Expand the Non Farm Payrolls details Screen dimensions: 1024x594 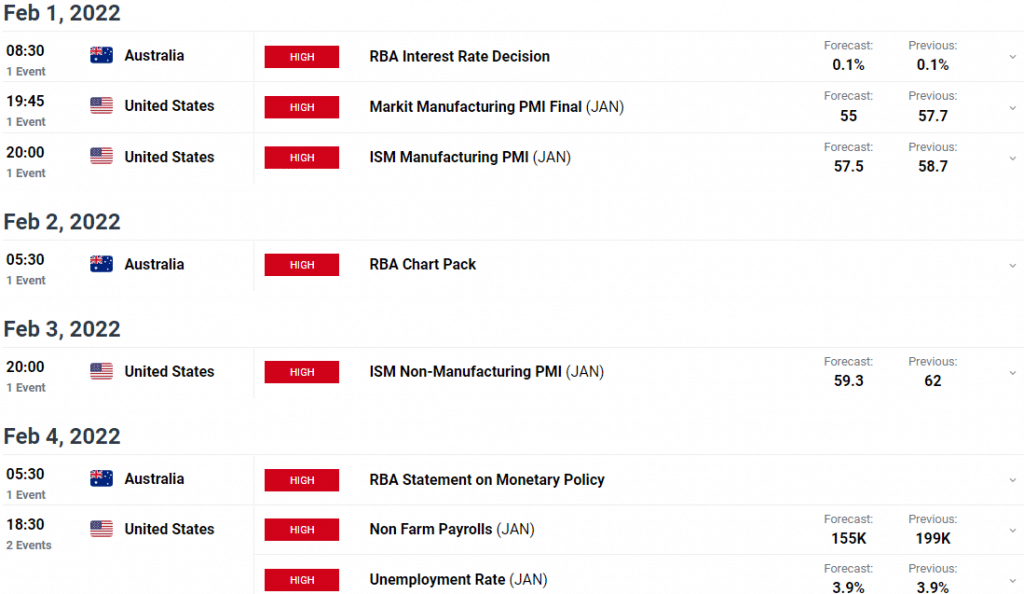tap(1012, 530)
